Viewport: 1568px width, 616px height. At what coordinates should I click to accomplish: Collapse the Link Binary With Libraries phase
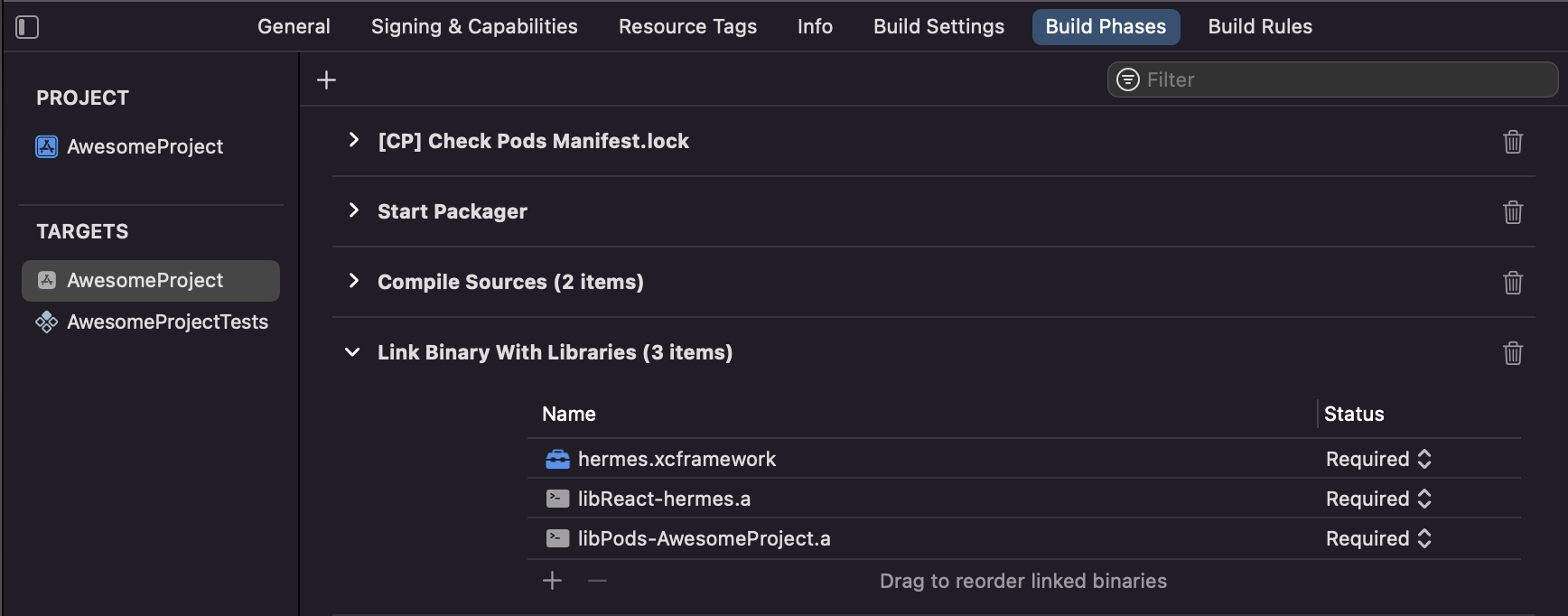click(x=352, y=352)
